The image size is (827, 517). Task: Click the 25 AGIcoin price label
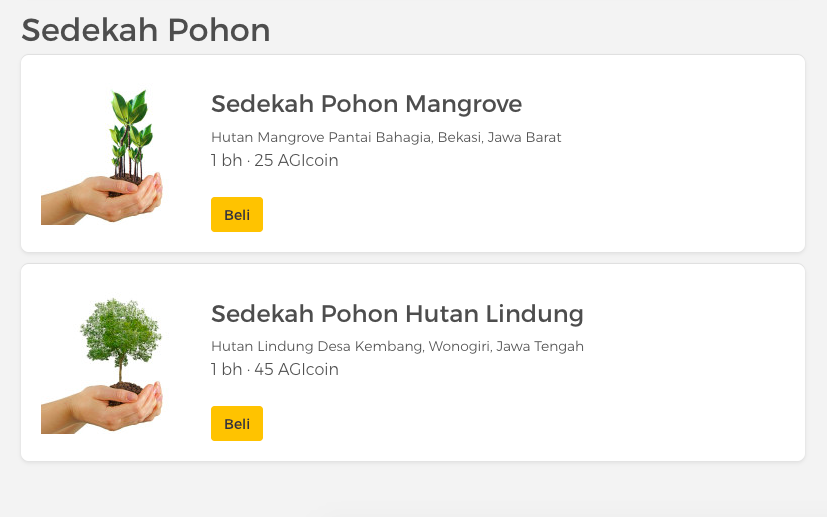(x=296, y=161)
